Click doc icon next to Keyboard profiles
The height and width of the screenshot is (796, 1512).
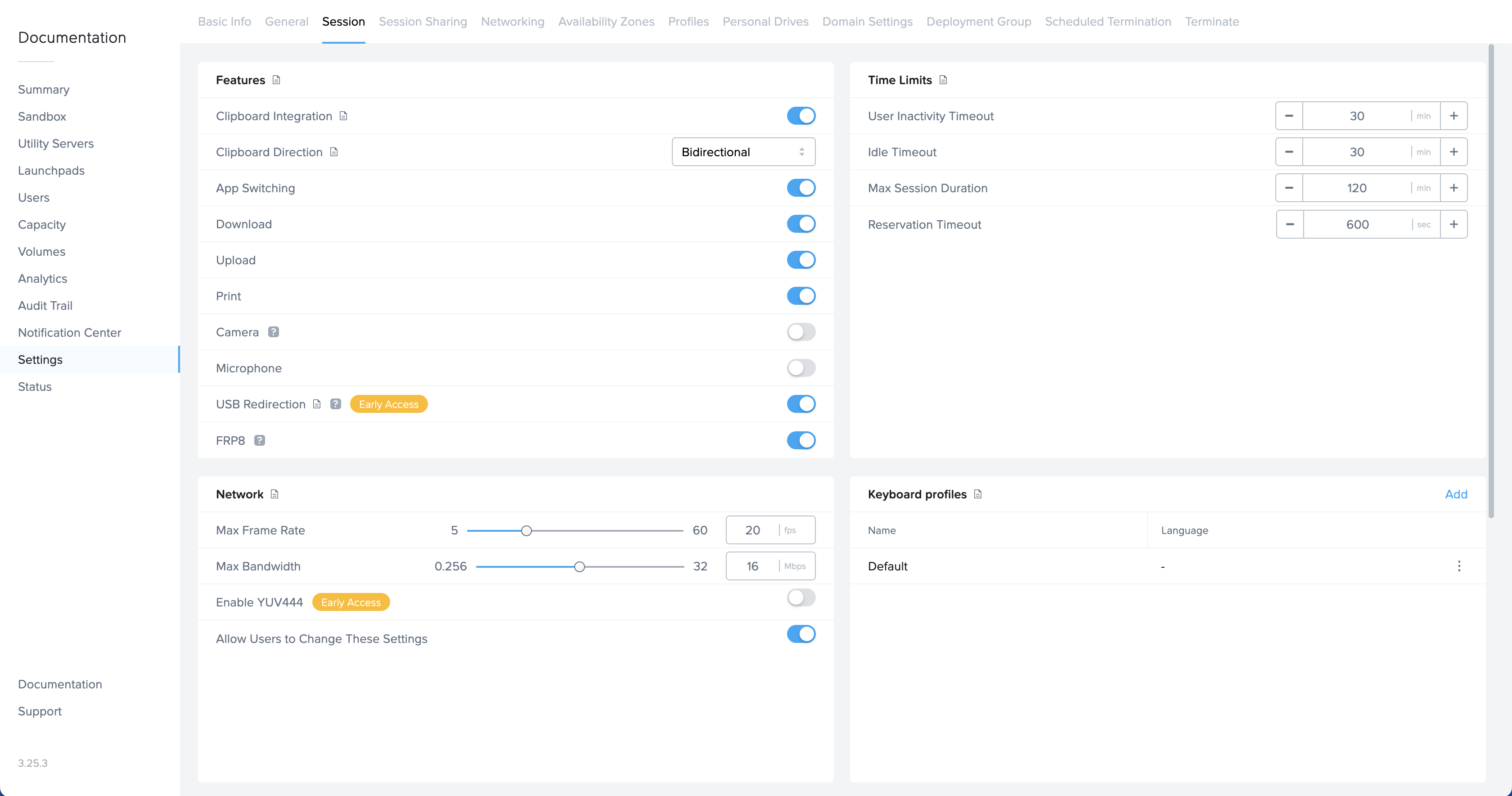(x=977, y=494)
